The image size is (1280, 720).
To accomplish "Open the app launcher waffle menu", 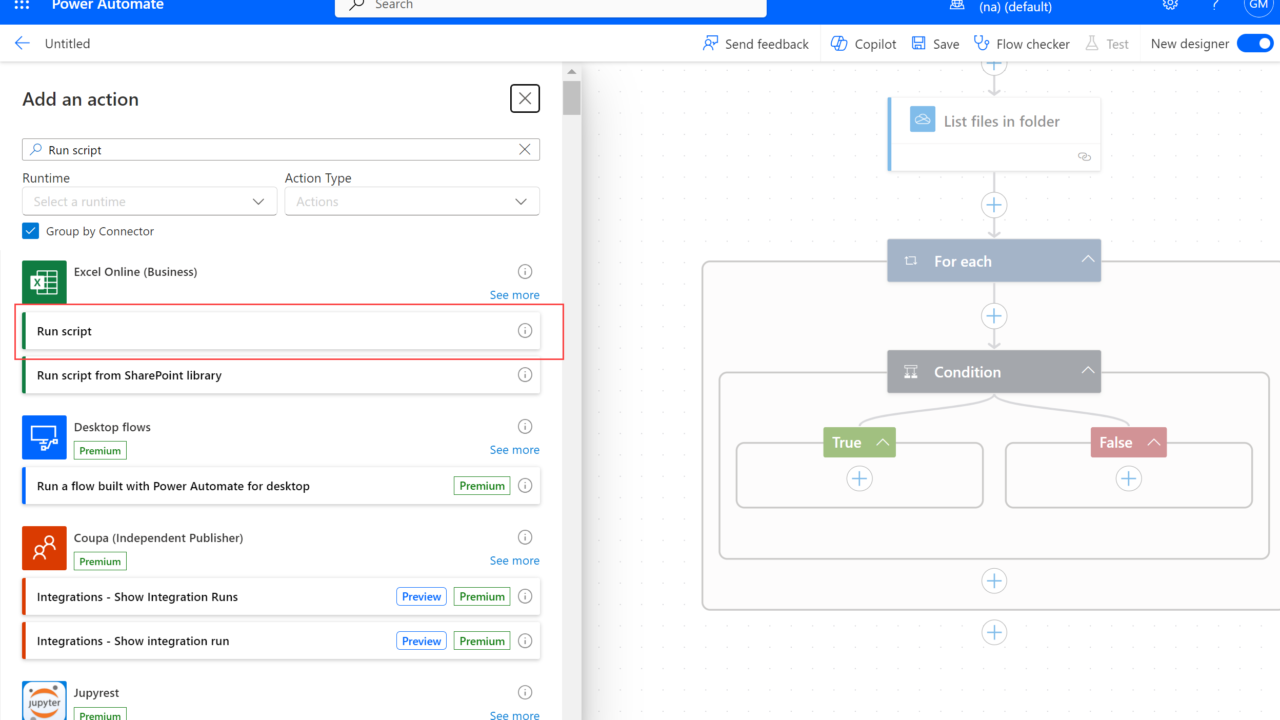I will [x=22, y=5].
